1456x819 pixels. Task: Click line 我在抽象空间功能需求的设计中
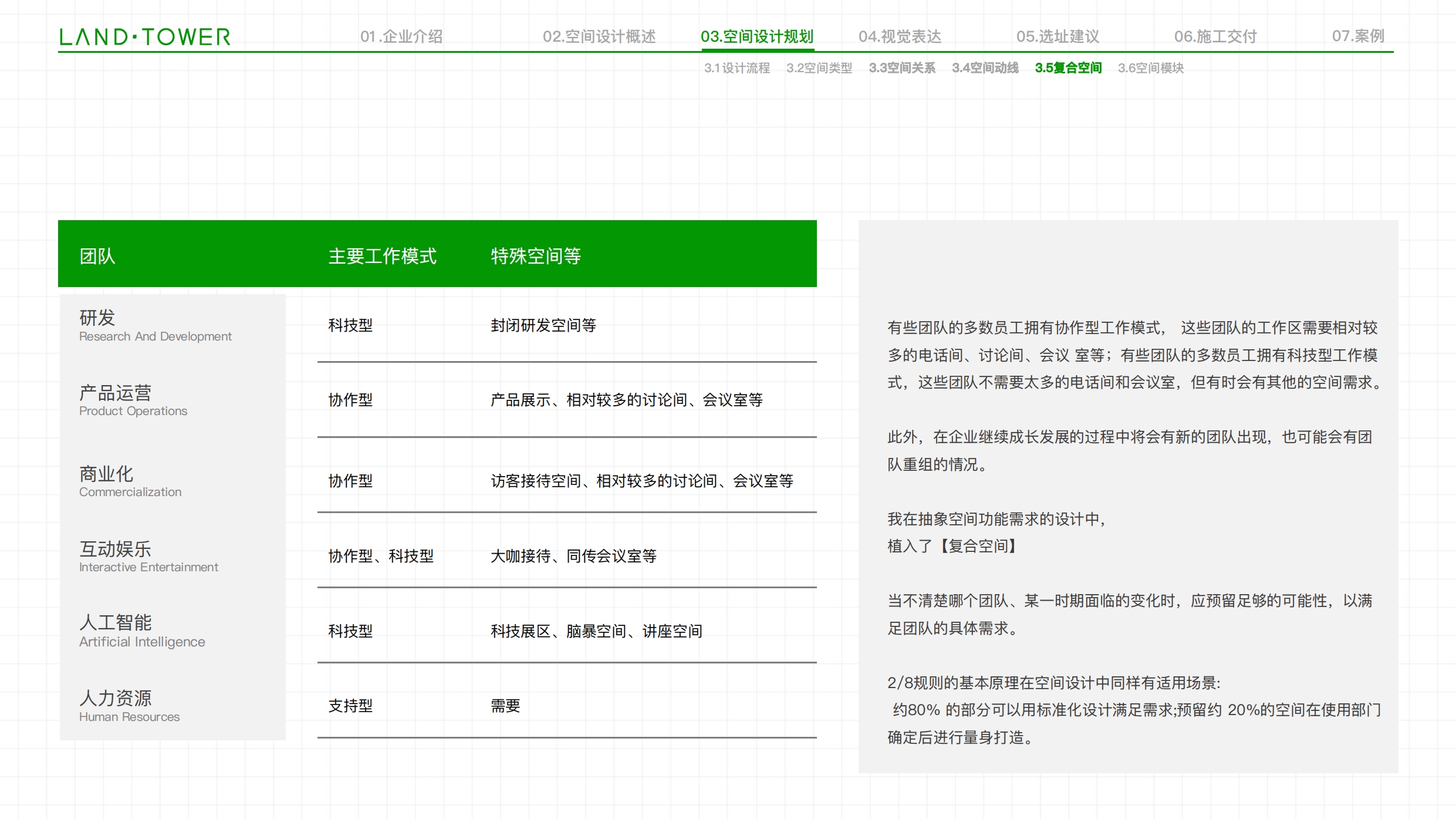[996, 519]
